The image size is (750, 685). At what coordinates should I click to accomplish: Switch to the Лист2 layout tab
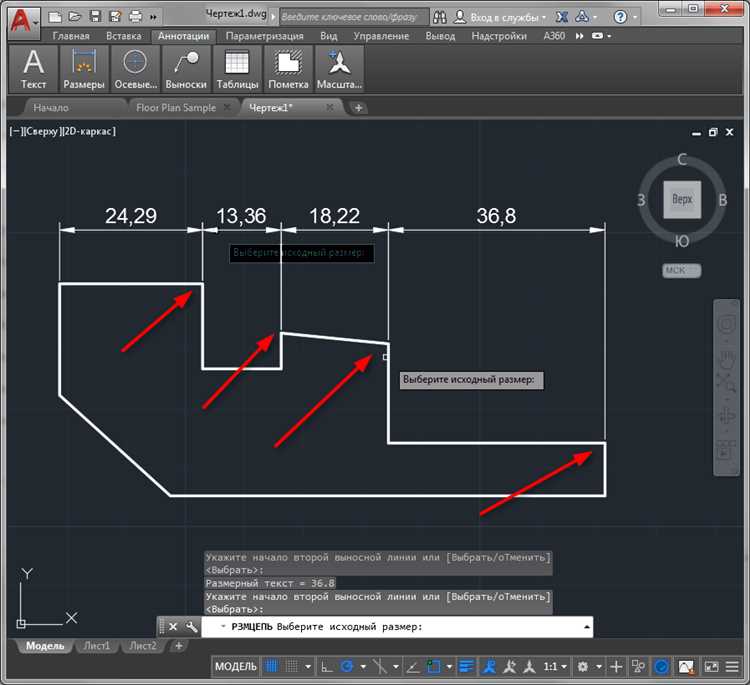click(143, 646)
